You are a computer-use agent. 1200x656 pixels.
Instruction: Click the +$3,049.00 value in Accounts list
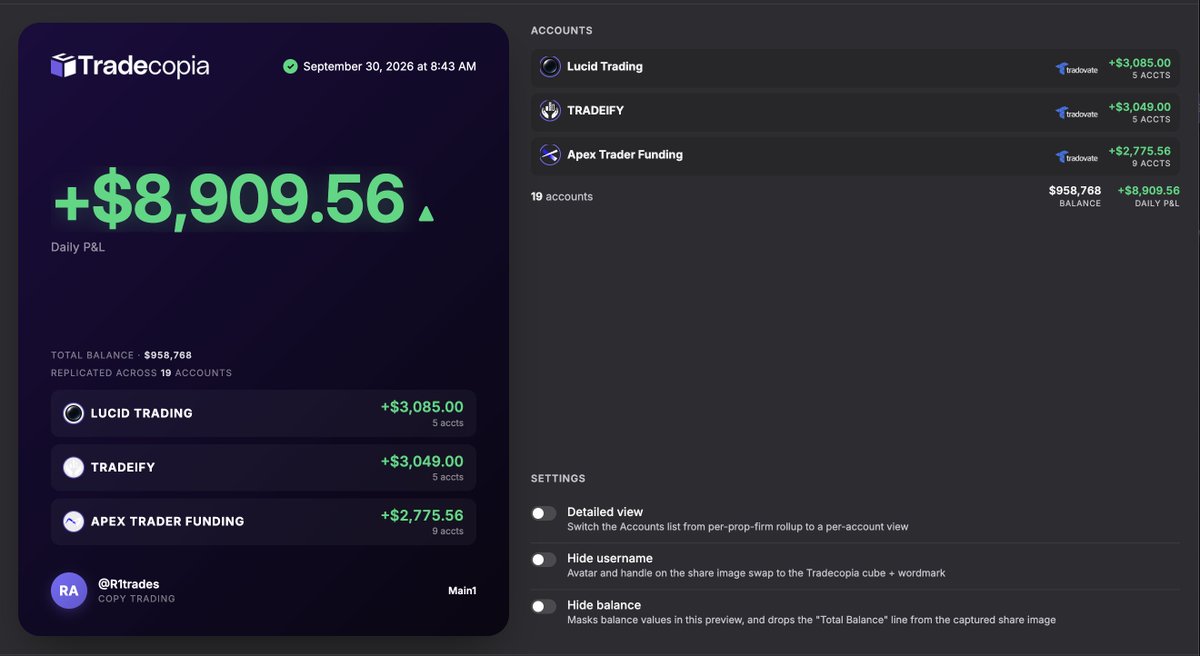point(1139,107)
